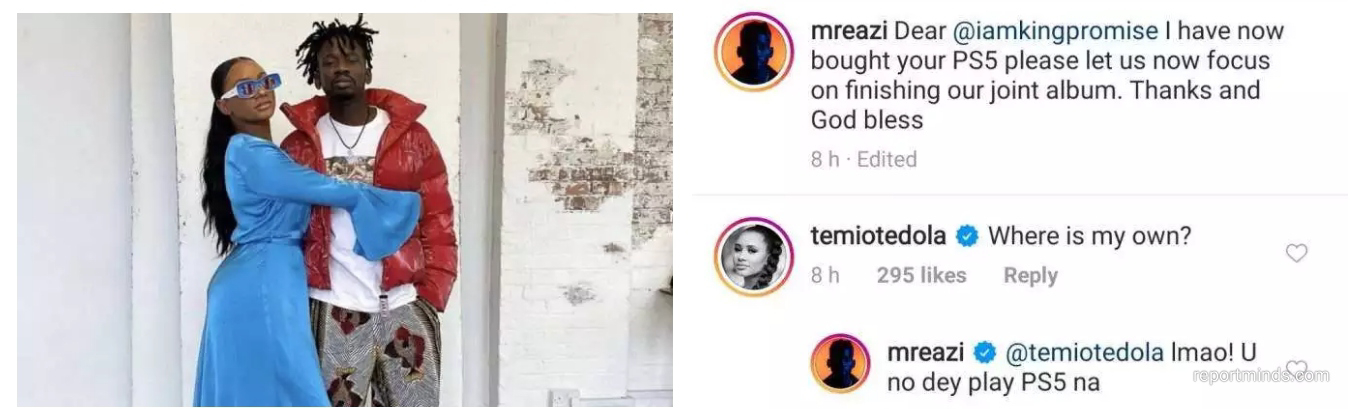The height and width of the screenshot is (409, 1350).
Task: Like temiotedola's comment with heart icon
Action: pyautogui.click(x=1296, y=254)
